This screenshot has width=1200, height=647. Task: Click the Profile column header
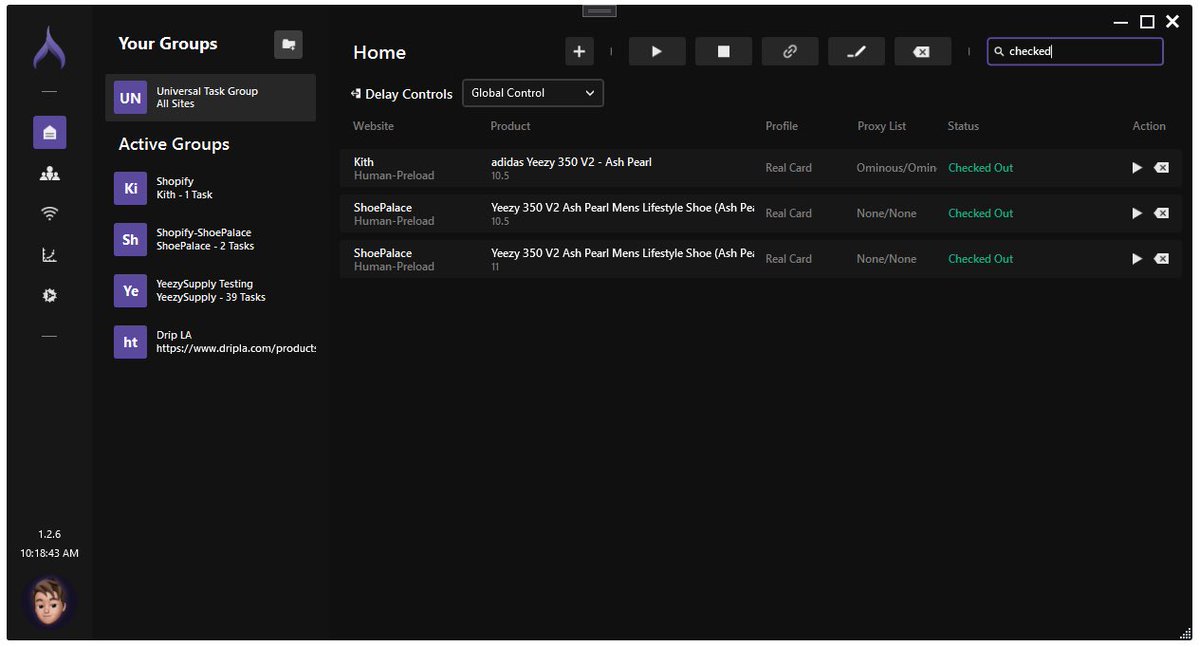pos(782,126)
